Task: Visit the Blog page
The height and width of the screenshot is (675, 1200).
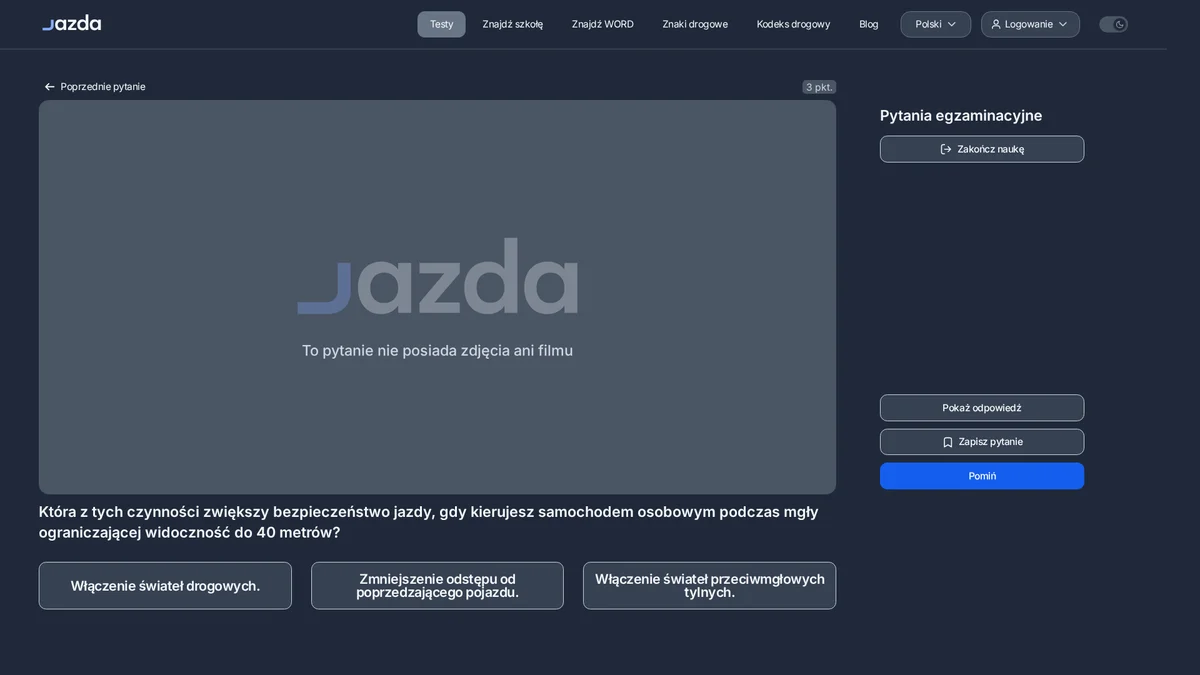Action: coord(869,24)
